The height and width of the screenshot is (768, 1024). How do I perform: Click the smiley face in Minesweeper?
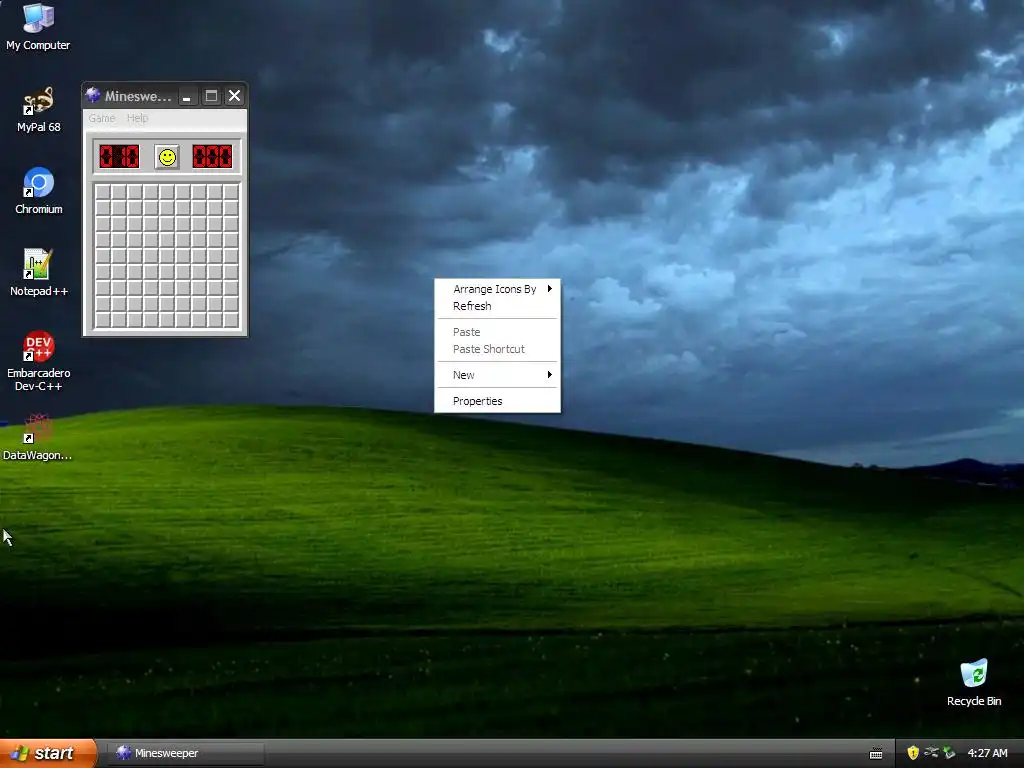pos(167,157)
